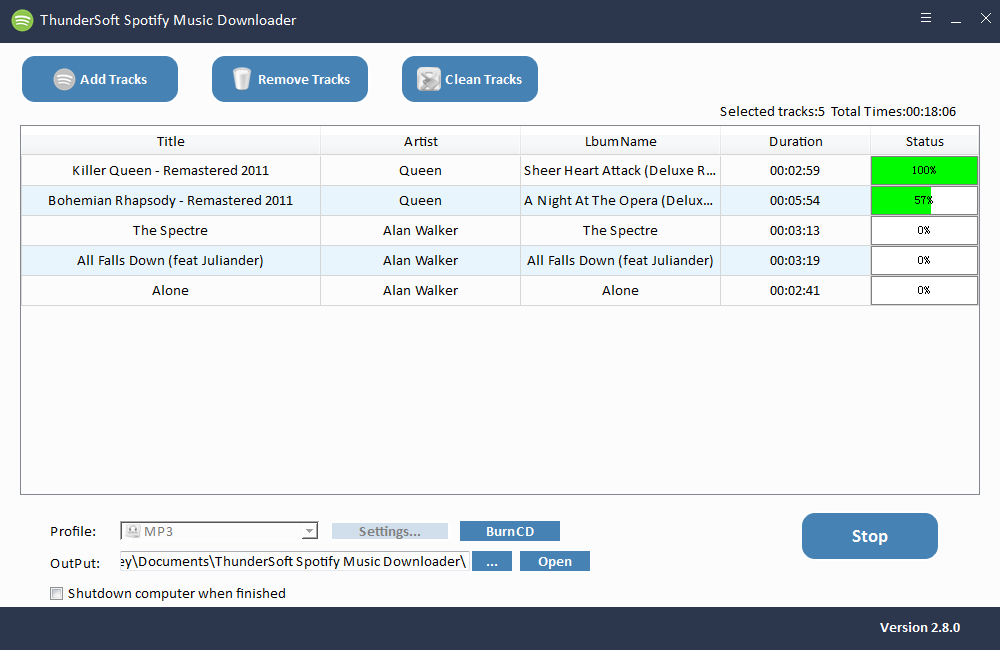This screenshot has height=650, width=1000.
Task: Click Bohemian Rhapsody 57% progress bar
Action: tap(923, 200)
